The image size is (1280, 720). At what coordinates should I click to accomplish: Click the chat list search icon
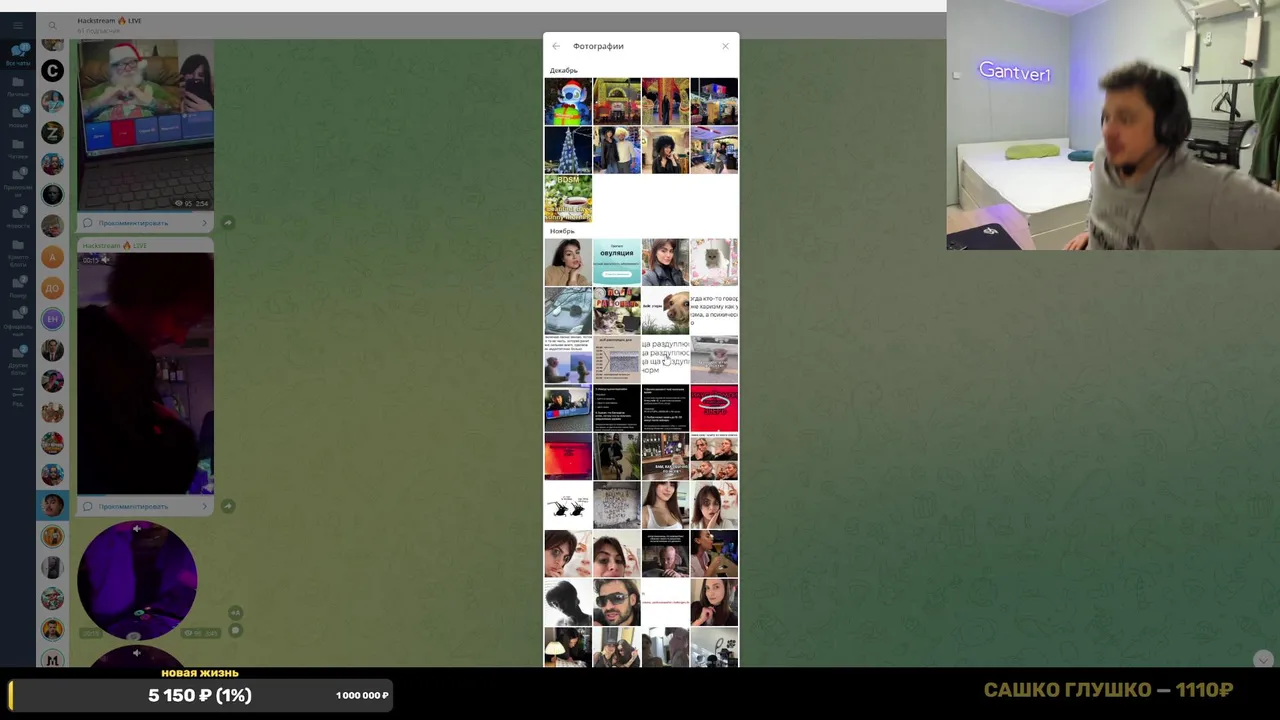pos(52,25)
